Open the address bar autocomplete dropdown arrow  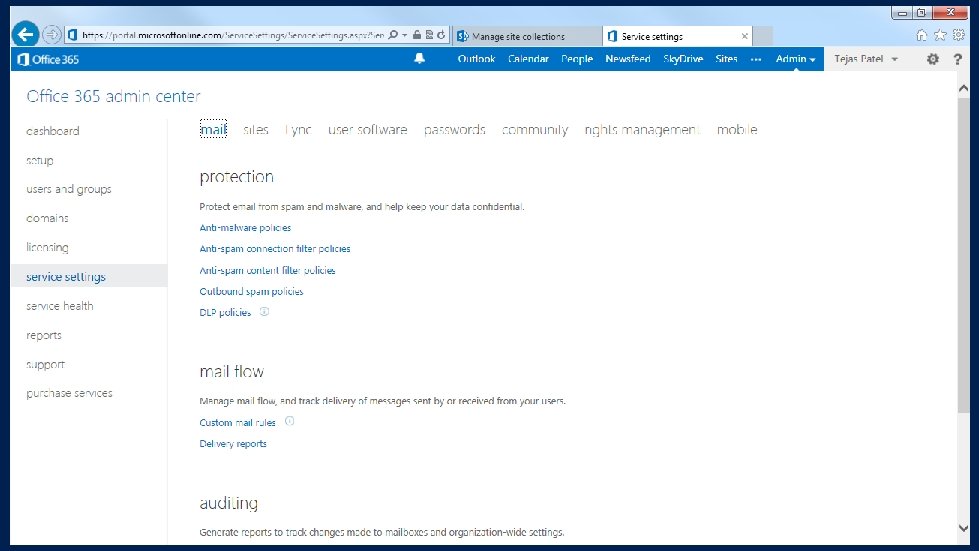pyautogui.click(x=405, y=35)
